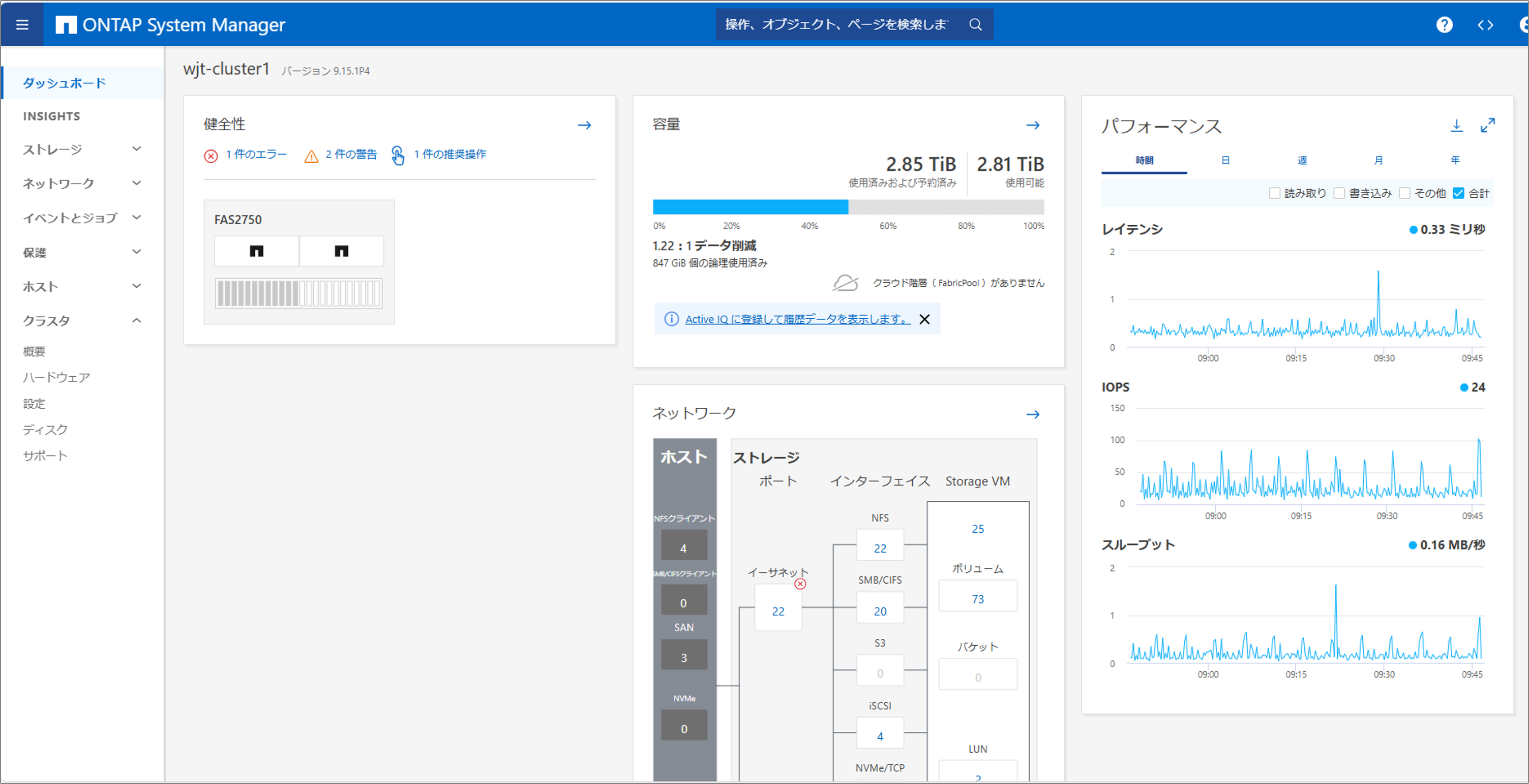Click SMB/CIFS interface count 20
The image size is (1529, 784).
[880, 611]
